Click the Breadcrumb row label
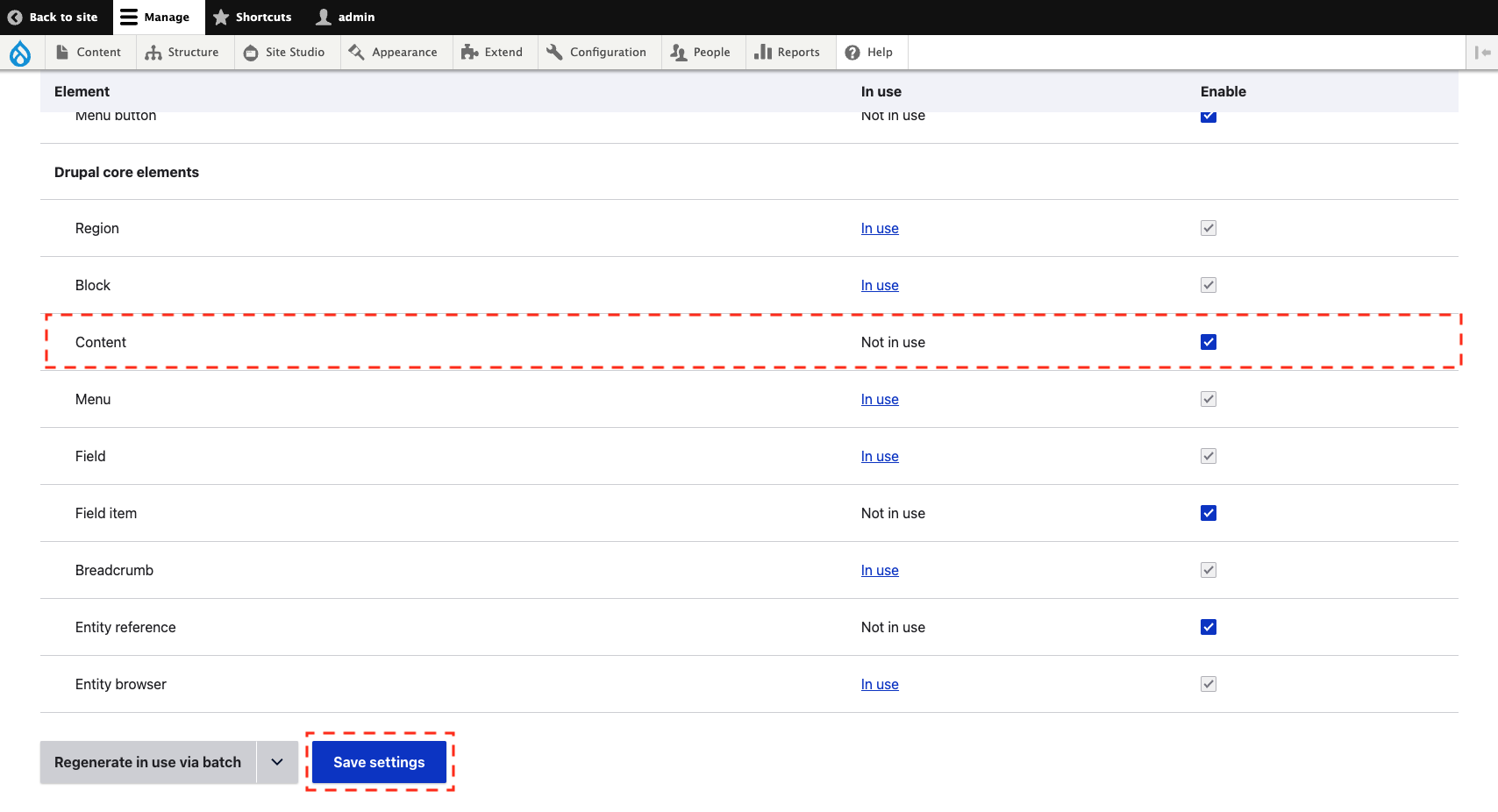 coord(114,570)
